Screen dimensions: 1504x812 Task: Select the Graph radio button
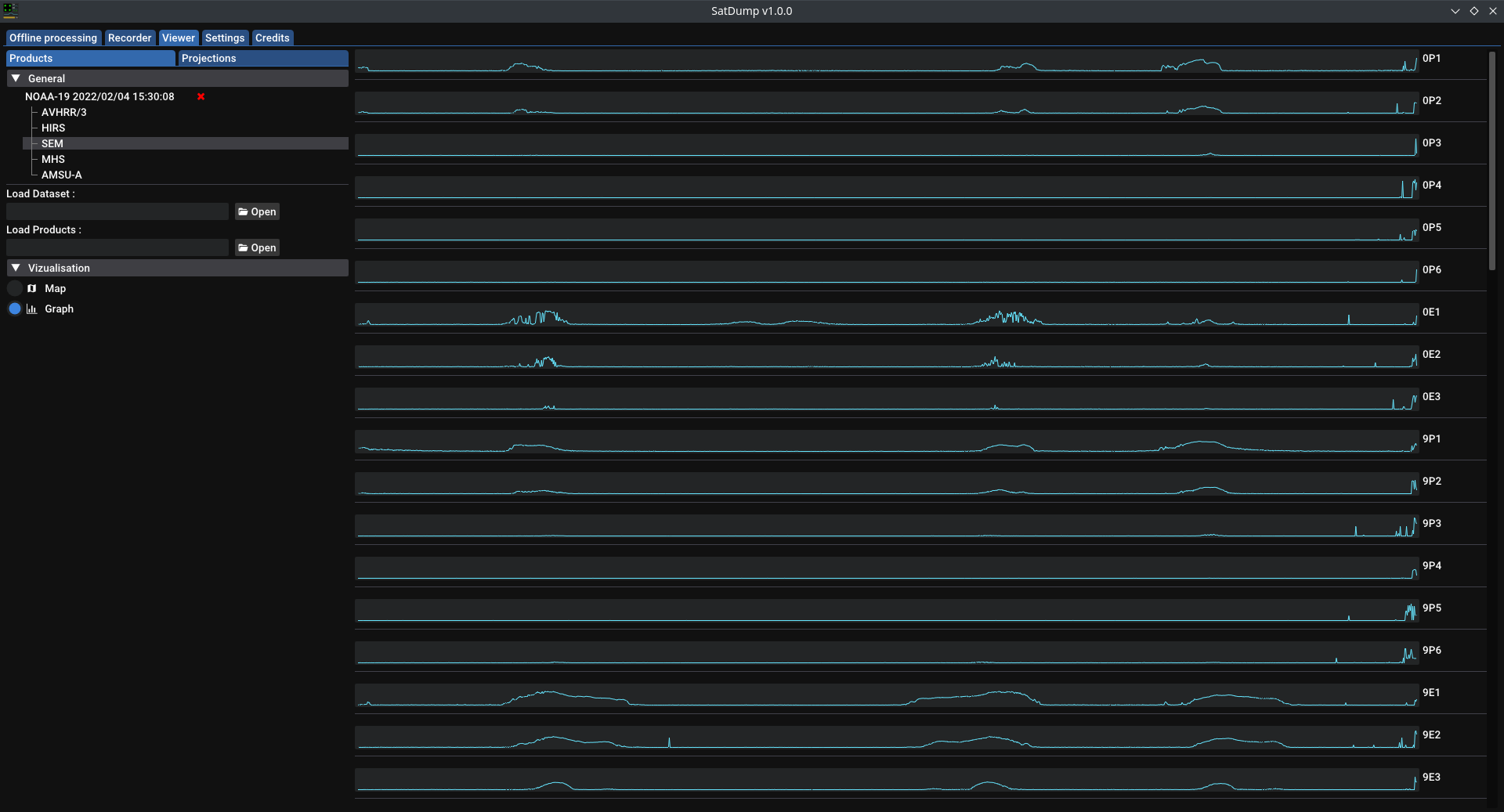(x=15, y=309)
